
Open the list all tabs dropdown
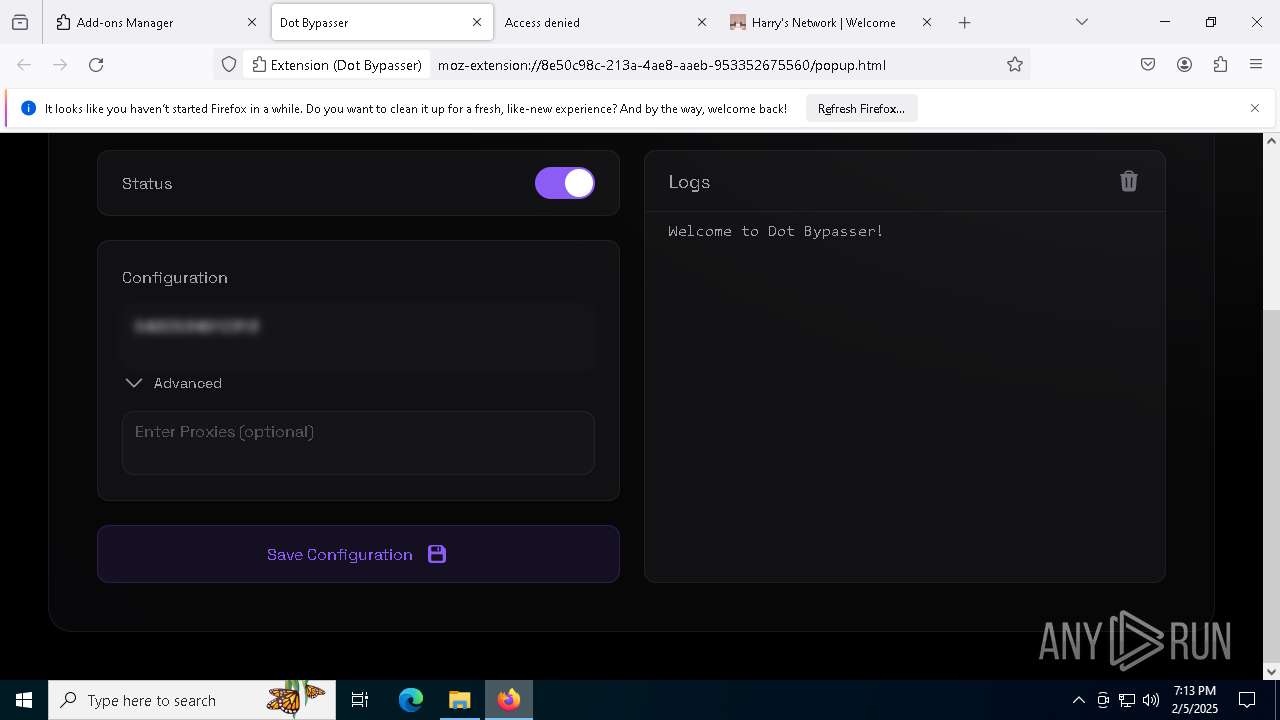pos(1081,22)
